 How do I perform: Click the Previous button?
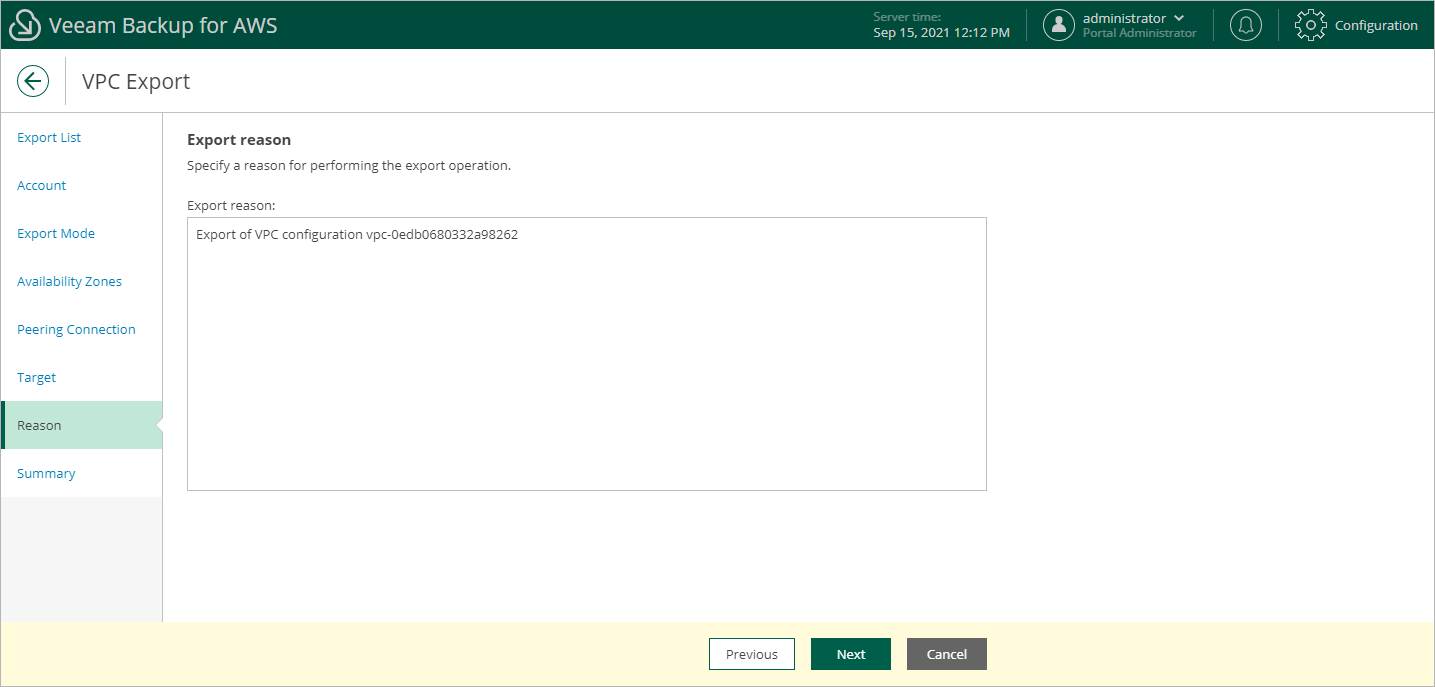point(752,654)
